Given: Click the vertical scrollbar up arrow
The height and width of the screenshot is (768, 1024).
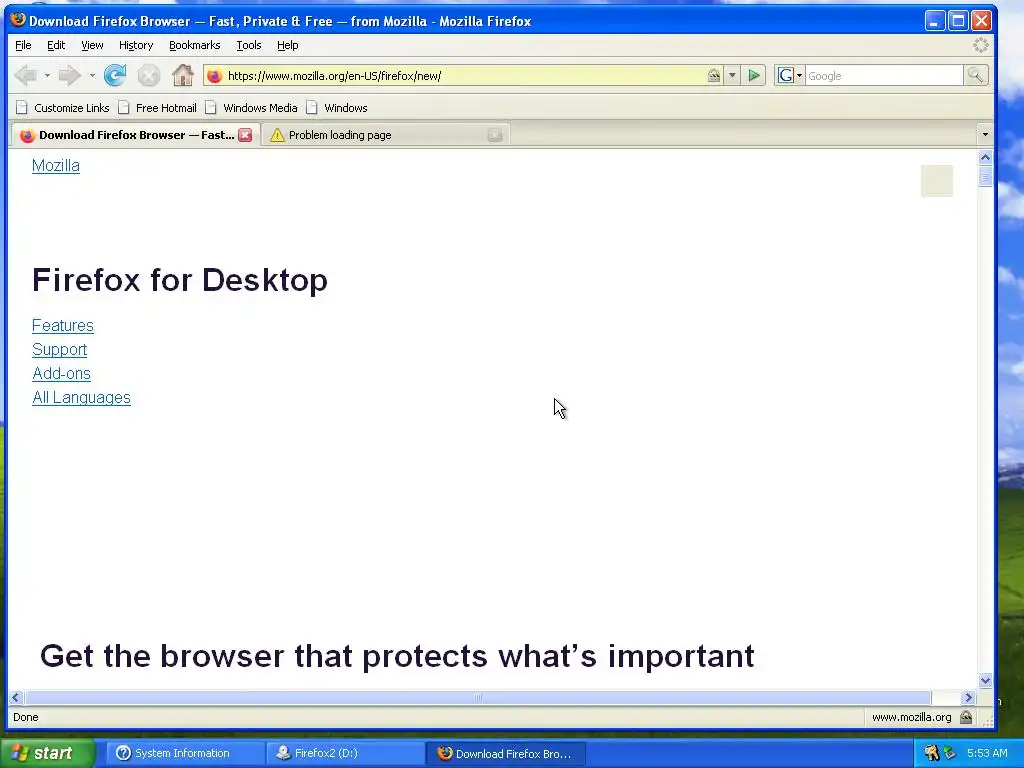Looking at the screenshot, I should (x=985, y=157).
